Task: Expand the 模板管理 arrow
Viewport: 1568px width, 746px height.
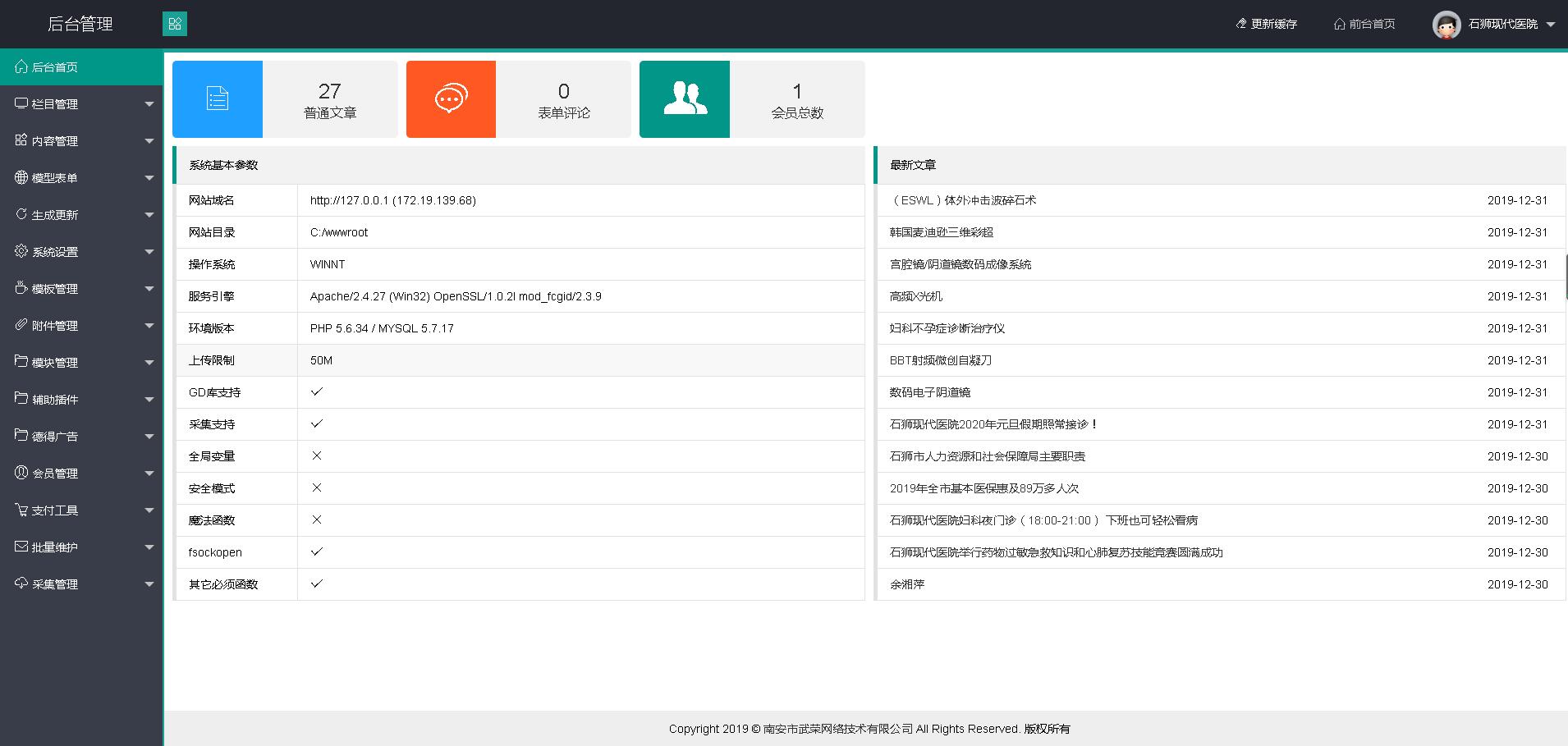Action: click(x=149, y=289)
